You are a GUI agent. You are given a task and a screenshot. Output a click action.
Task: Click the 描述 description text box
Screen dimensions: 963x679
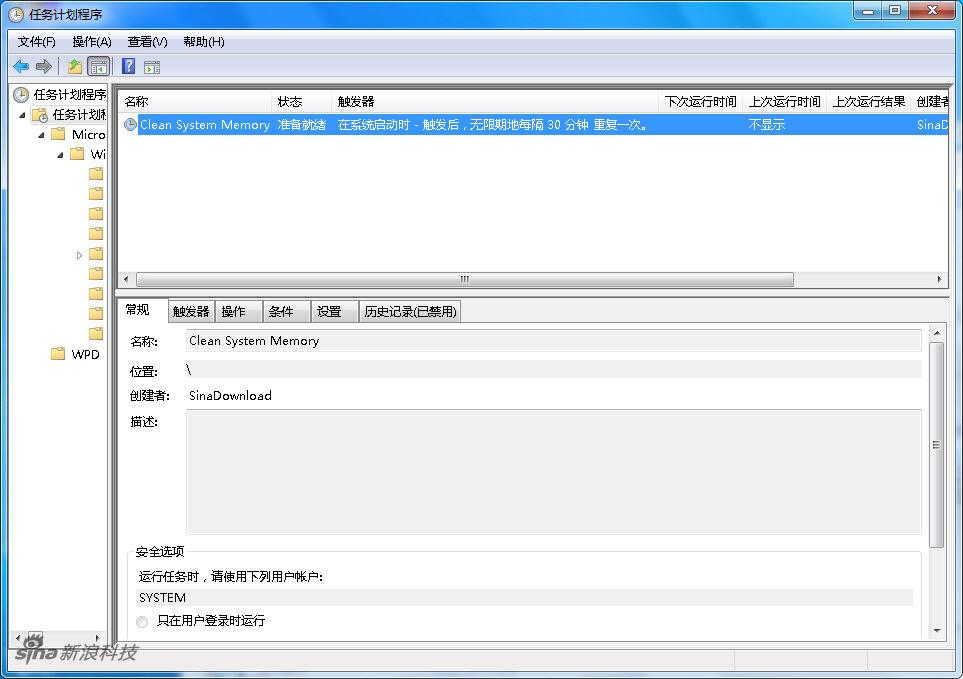(x=553, y=471)
